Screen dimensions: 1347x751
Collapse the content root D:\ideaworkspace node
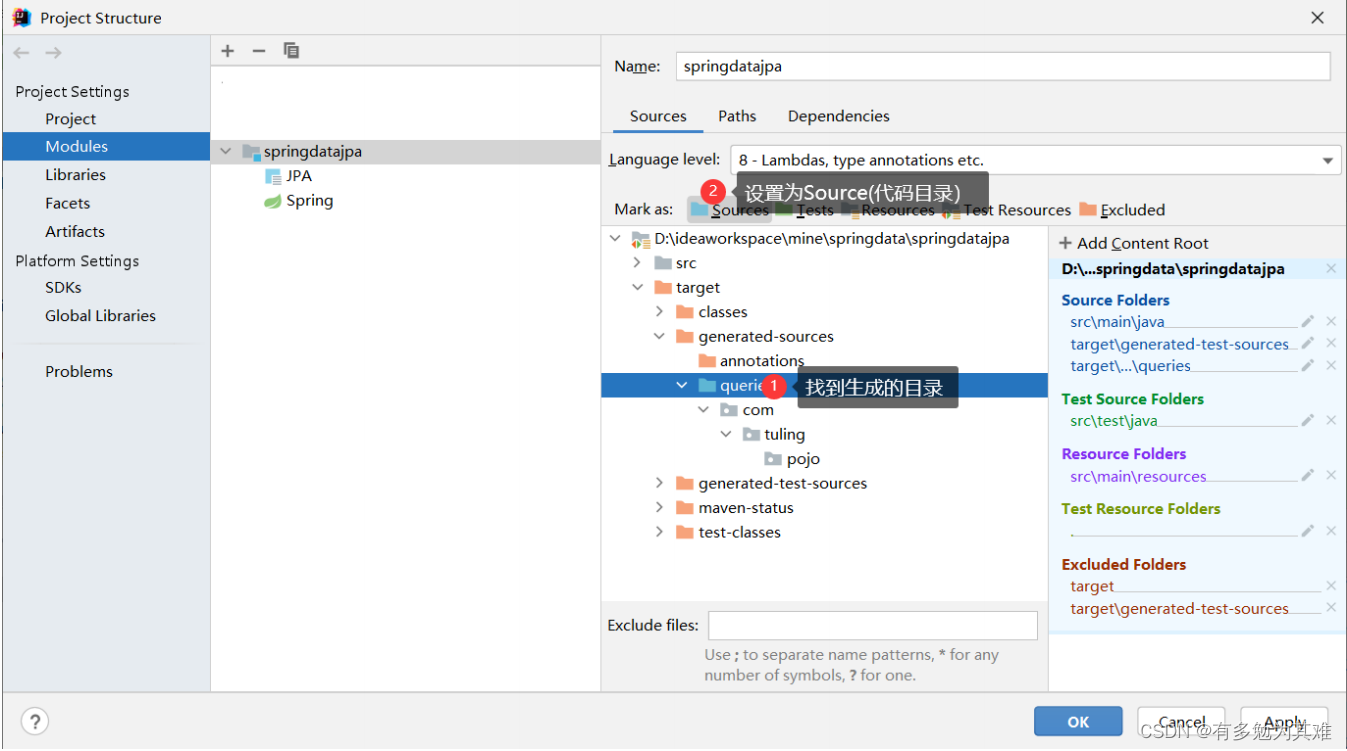point(615,239)
